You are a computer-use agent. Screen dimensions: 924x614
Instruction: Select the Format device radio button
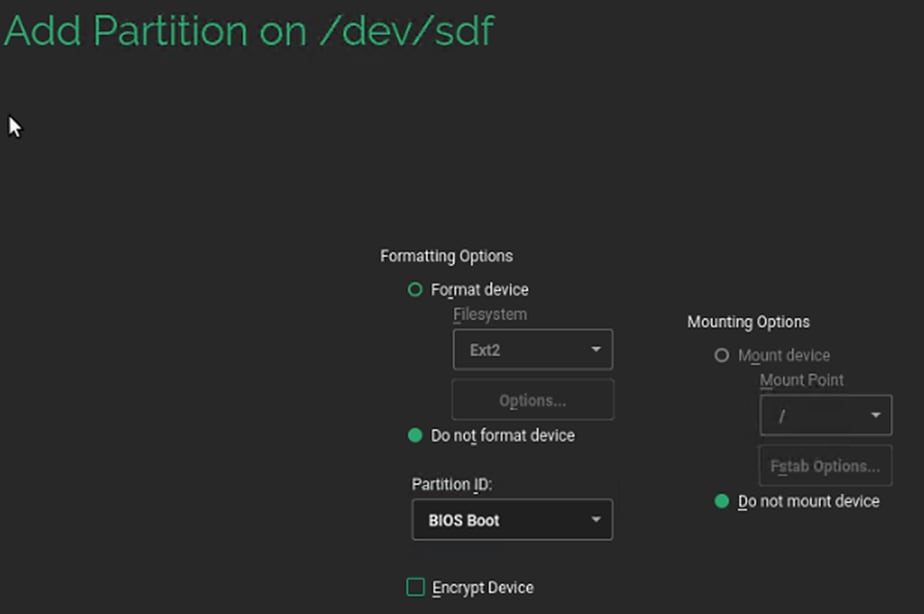pos(416,290)
